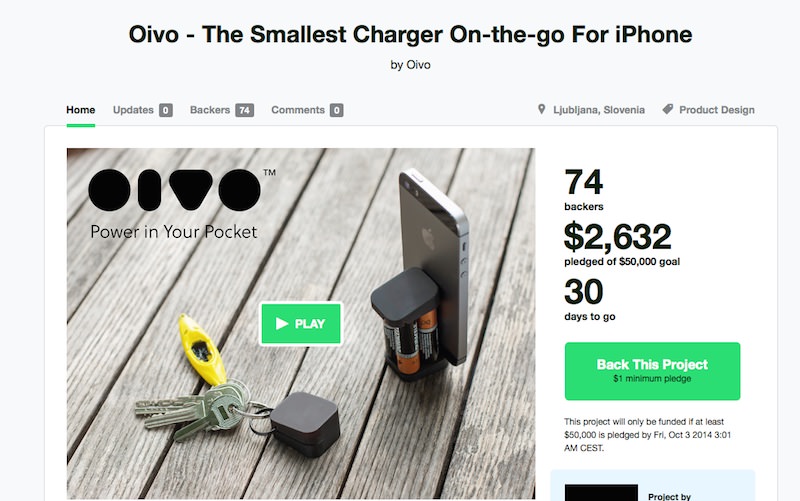This screenshot has width=800, height=501.
Task: Click the Project by label
Action: (x=669, y=496)
